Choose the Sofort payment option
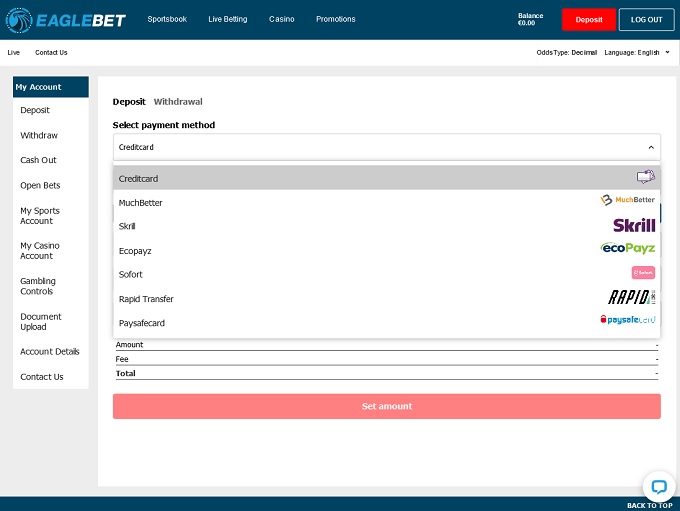The width and height of the screenshot is (680, 511). click(131, 275)
